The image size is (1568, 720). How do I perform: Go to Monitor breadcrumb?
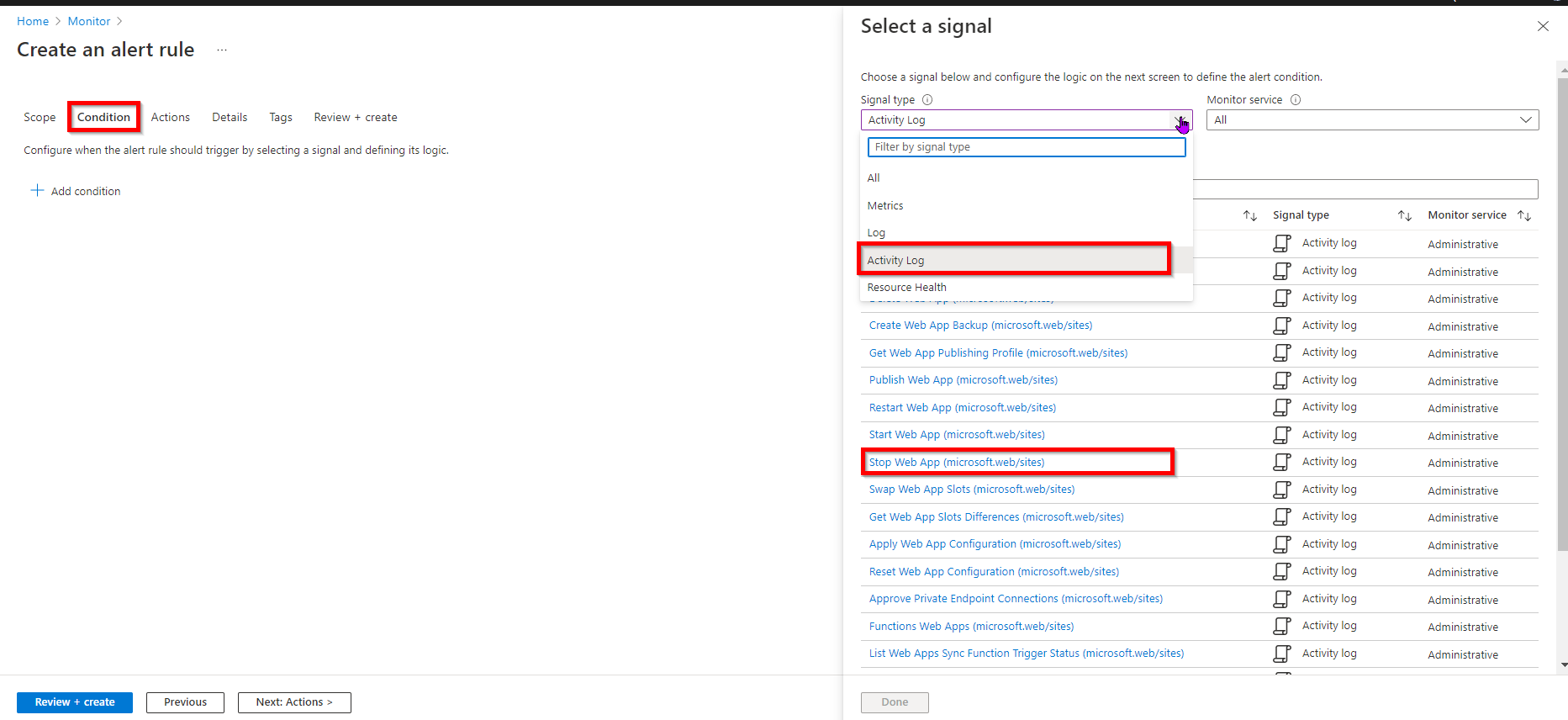pos(89,21)
